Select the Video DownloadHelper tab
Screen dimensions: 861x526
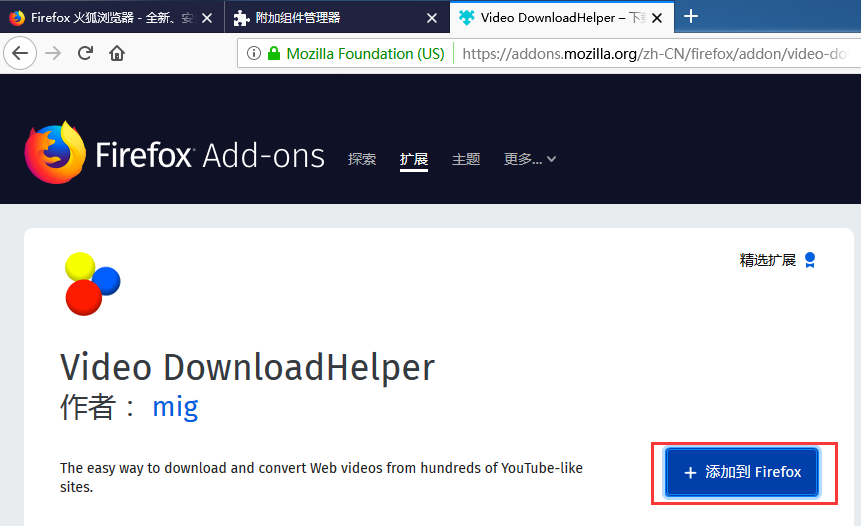click(561, 18)
